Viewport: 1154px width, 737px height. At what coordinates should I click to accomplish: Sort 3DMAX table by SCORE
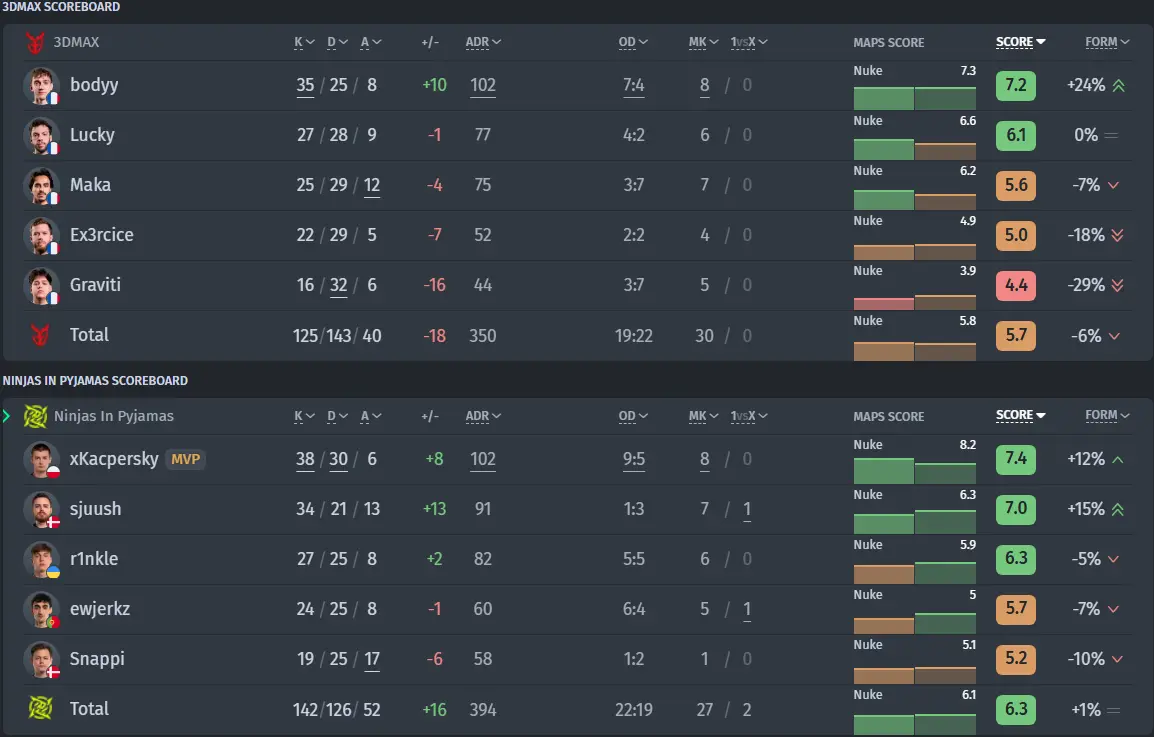[1021, 43]
